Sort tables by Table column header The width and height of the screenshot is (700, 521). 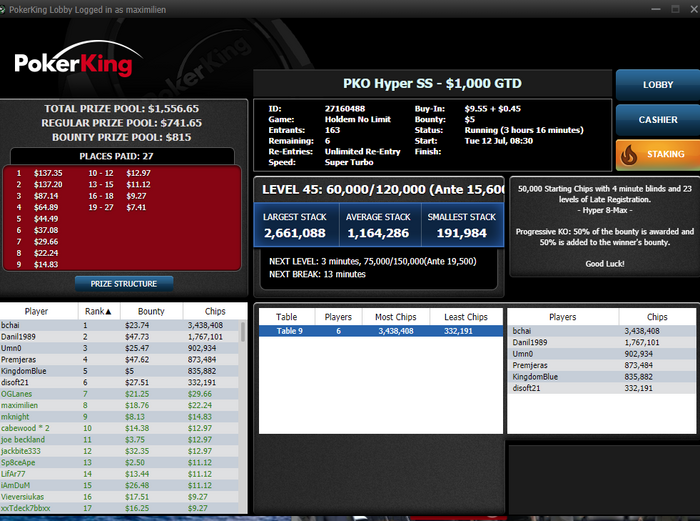pyautogui.click(x=287, y=317)
